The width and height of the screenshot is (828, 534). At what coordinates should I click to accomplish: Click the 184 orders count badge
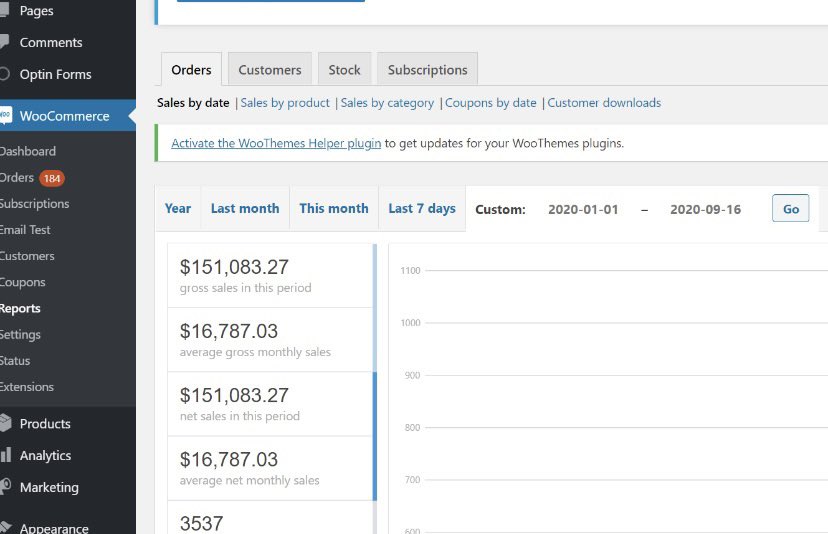(52, 179)
